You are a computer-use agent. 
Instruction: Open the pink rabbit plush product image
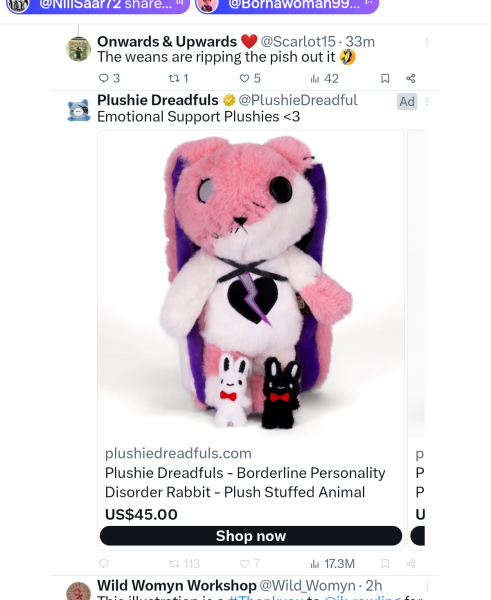[251, 284]
